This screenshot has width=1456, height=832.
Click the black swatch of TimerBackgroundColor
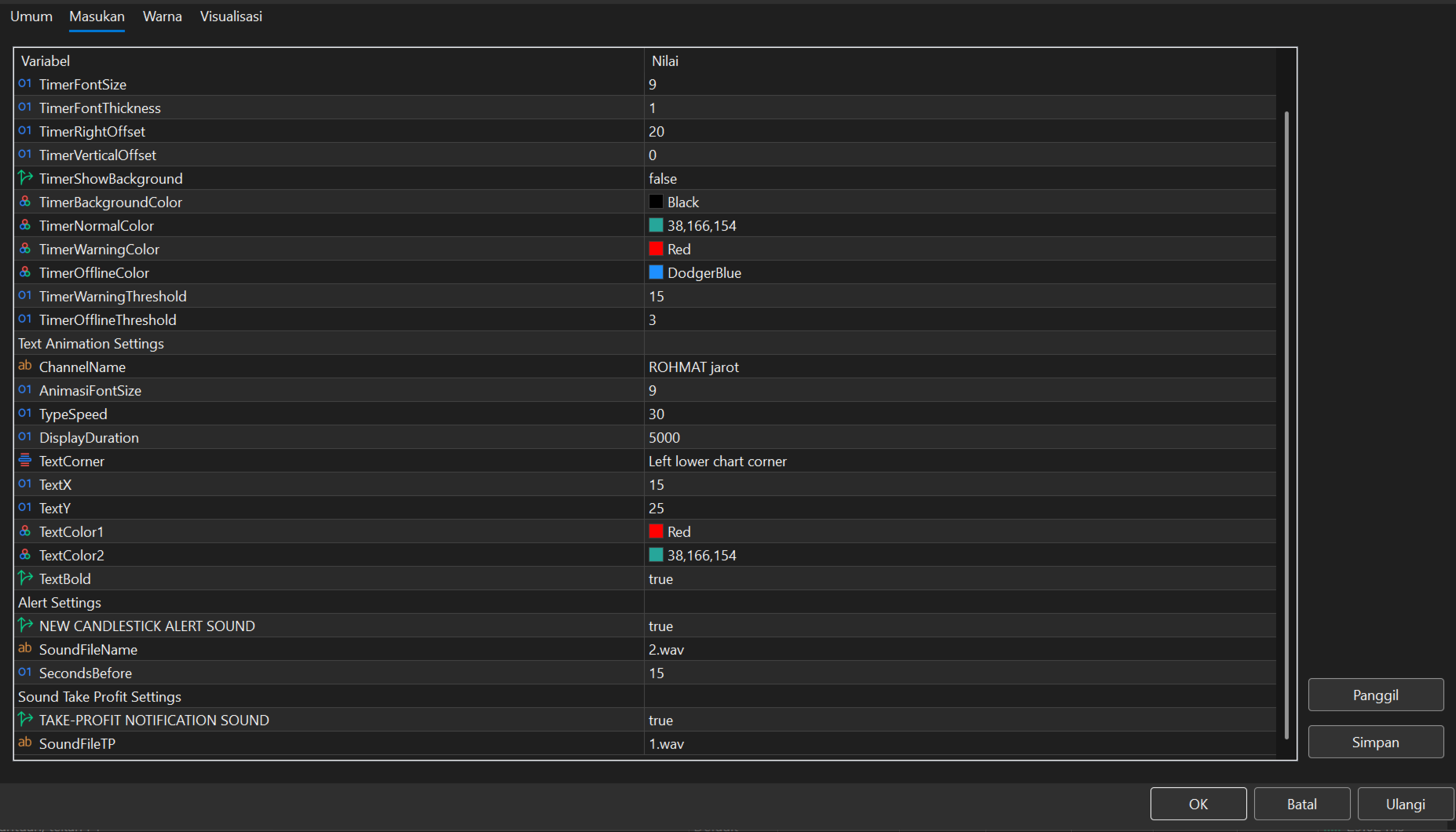coord(656,202)
